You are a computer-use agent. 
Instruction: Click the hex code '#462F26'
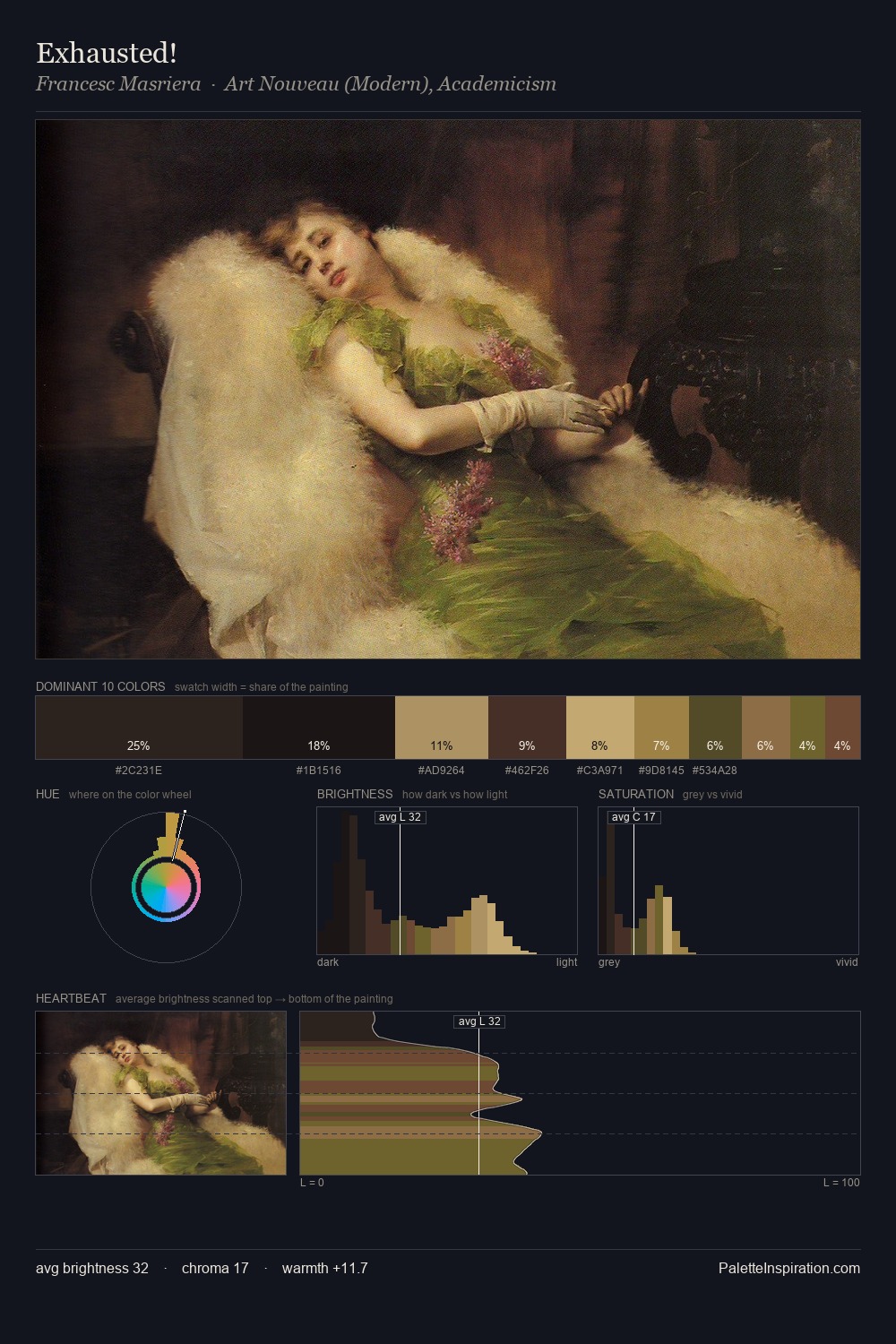527,771
